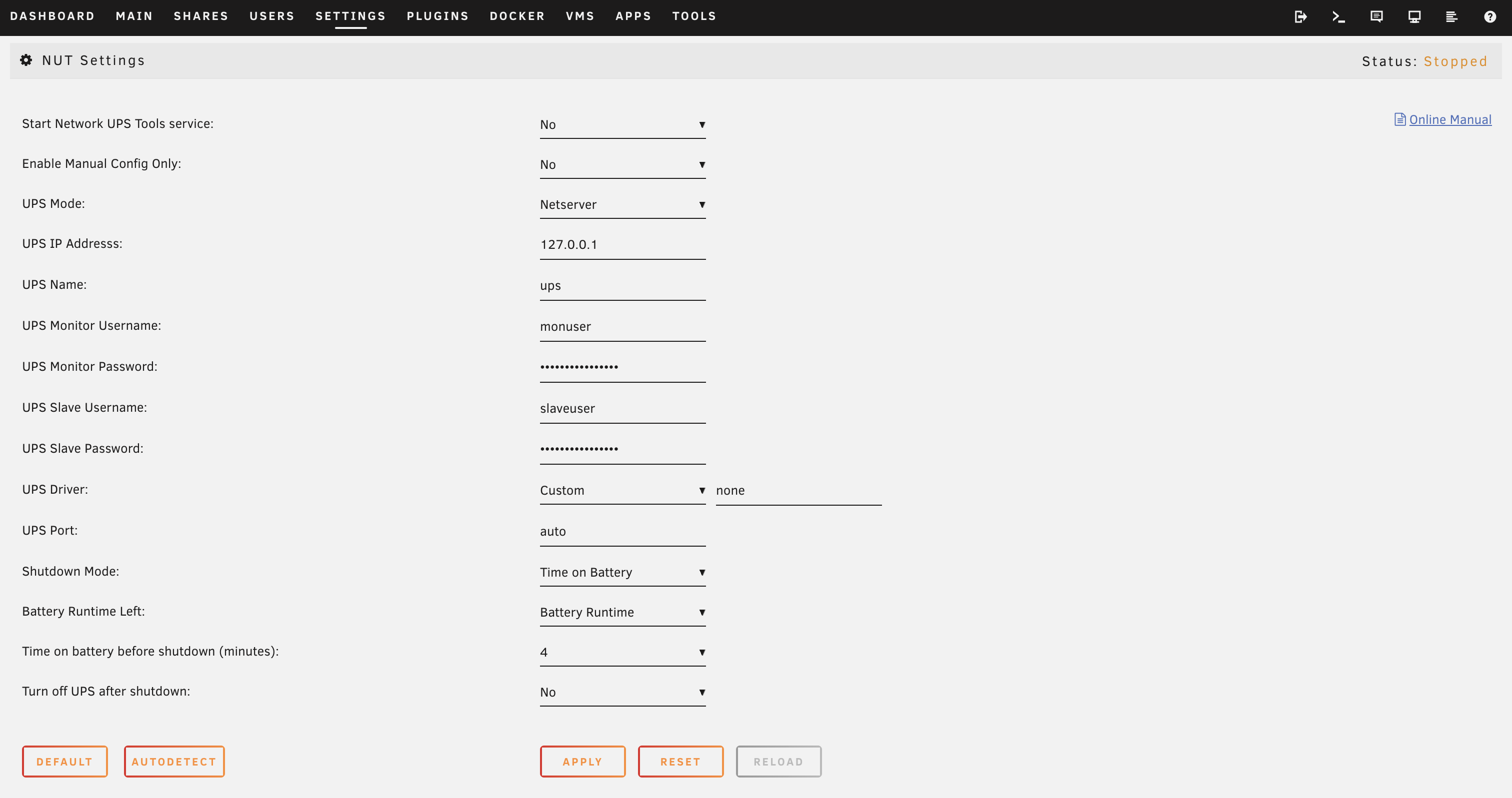Open the UPS Driver Custom dropdown
Image resolution: width=1512 pixels, height=798 pixels.
point(623,490)
